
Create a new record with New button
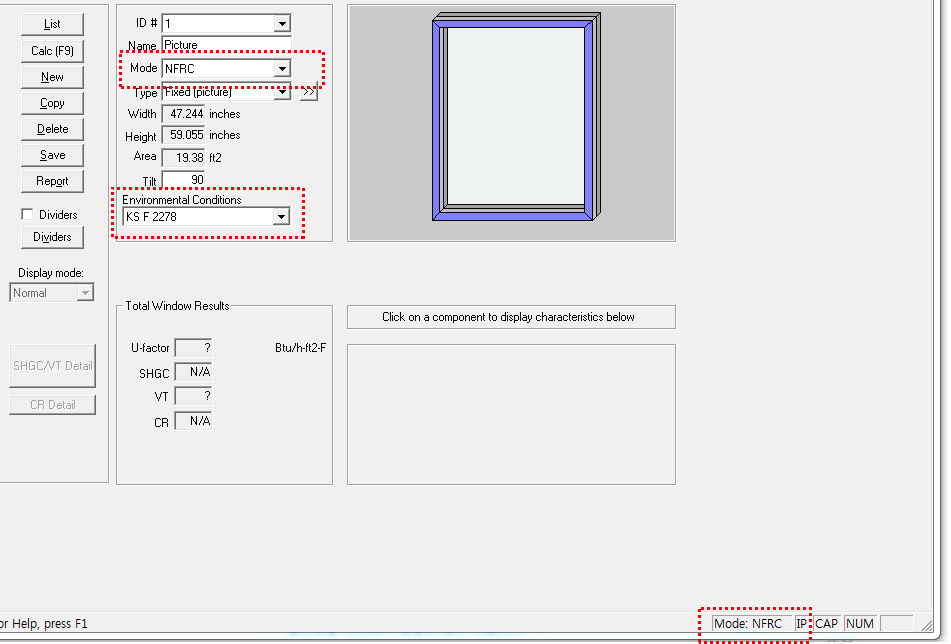tap(52, 77)
